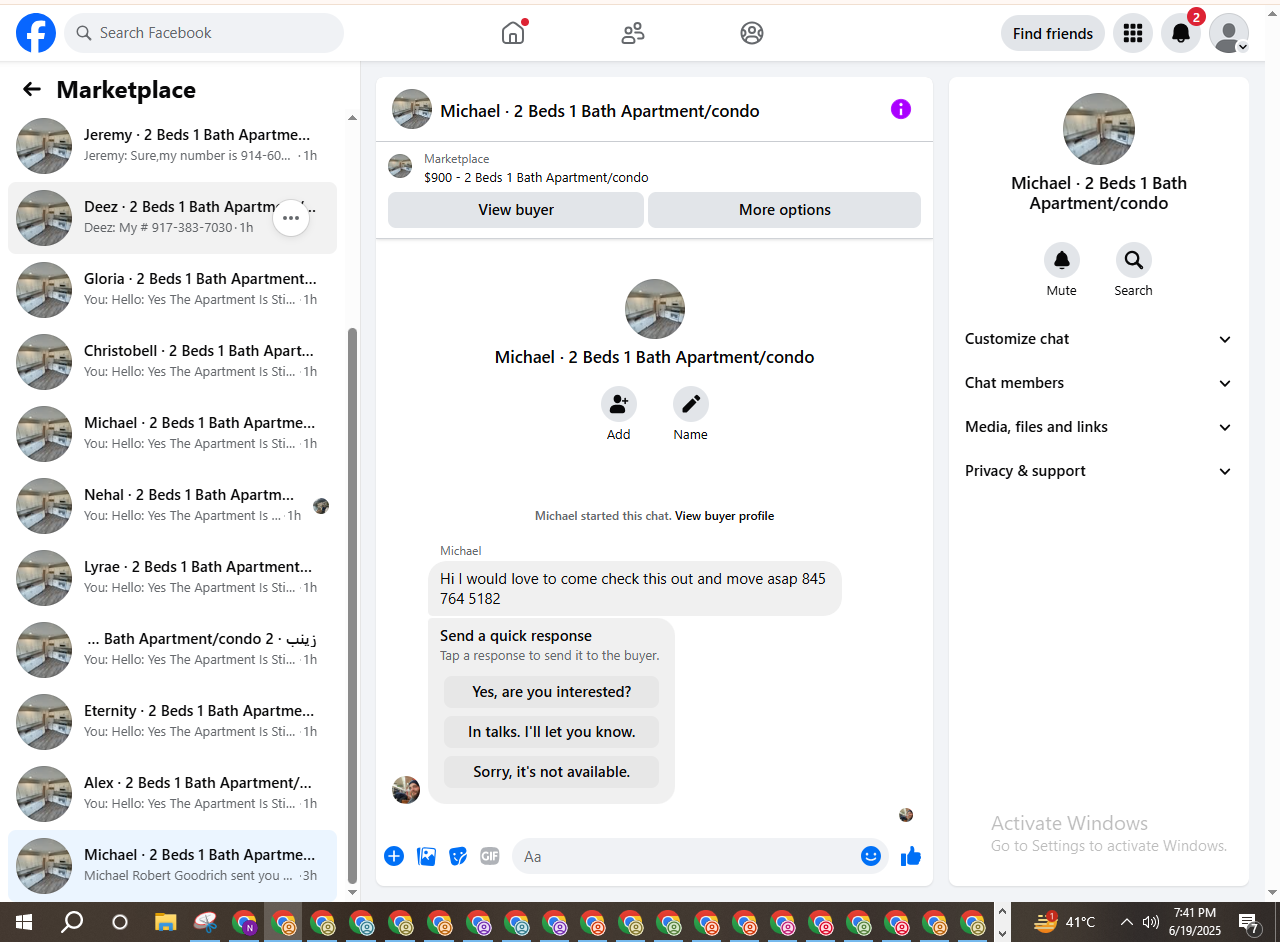This screenshot has height=942, width=1280.
Task: Expand Chat members section
Action: pyautogui.click(x=1099, y=383)
